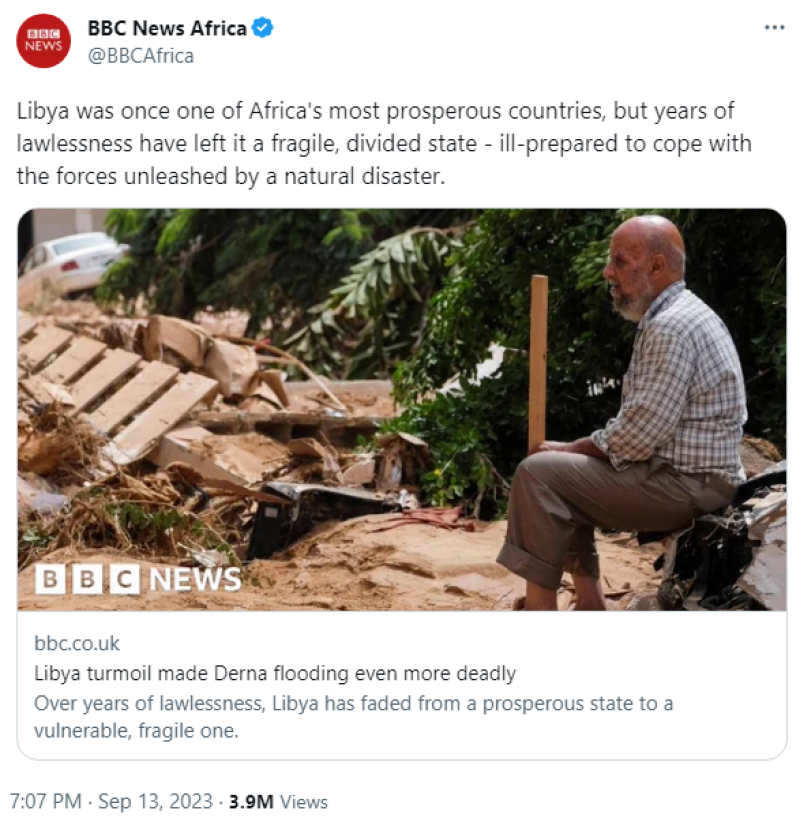Click the Sep 13, 2023 date
This screenshot has width=800, height=818.
pyautogui.click(x=157, y=802)
